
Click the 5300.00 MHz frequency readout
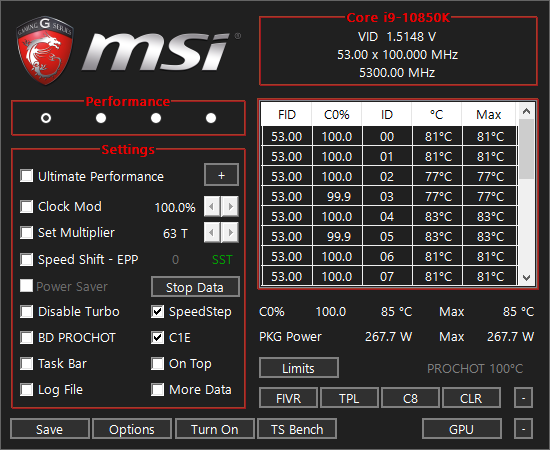click(397, 73)
